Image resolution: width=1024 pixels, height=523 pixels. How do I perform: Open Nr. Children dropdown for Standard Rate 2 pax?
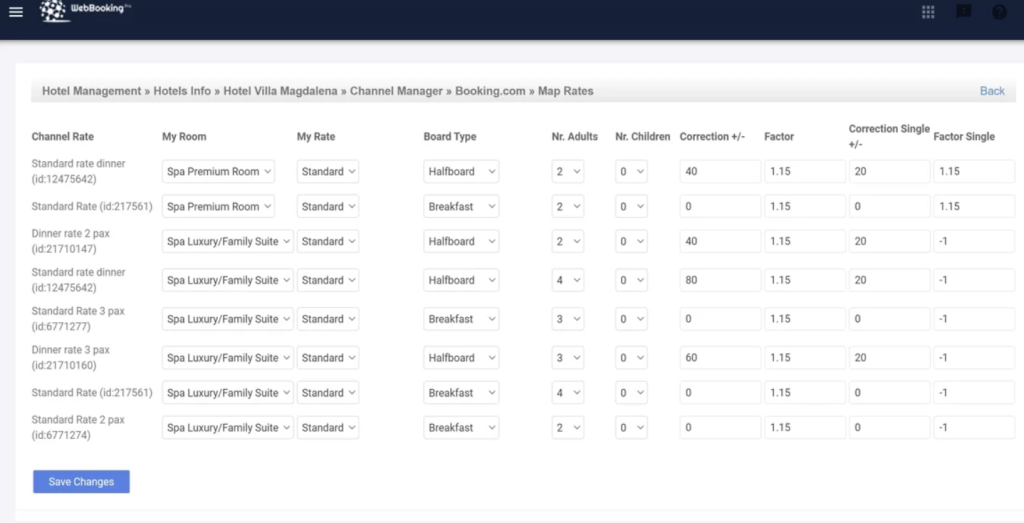tap(632, 428)
